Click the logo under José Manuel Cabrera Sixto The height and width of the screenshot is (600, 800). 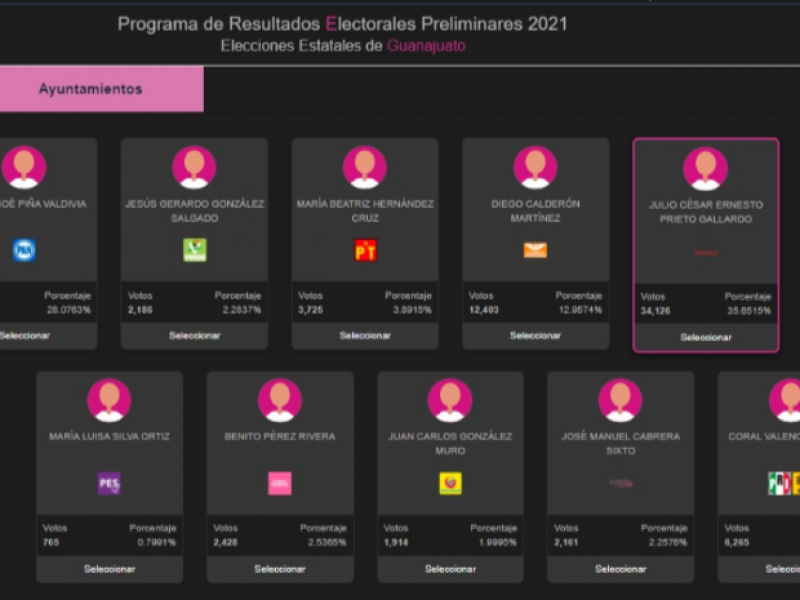point(621,483)
